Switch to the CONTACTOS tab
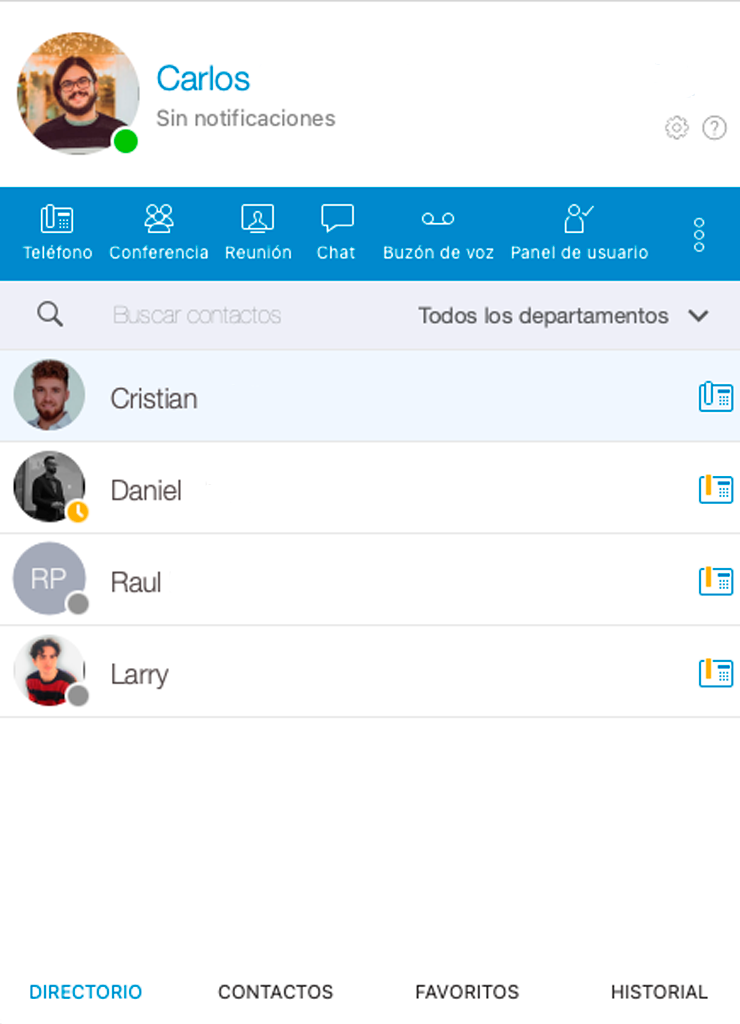 276,992
